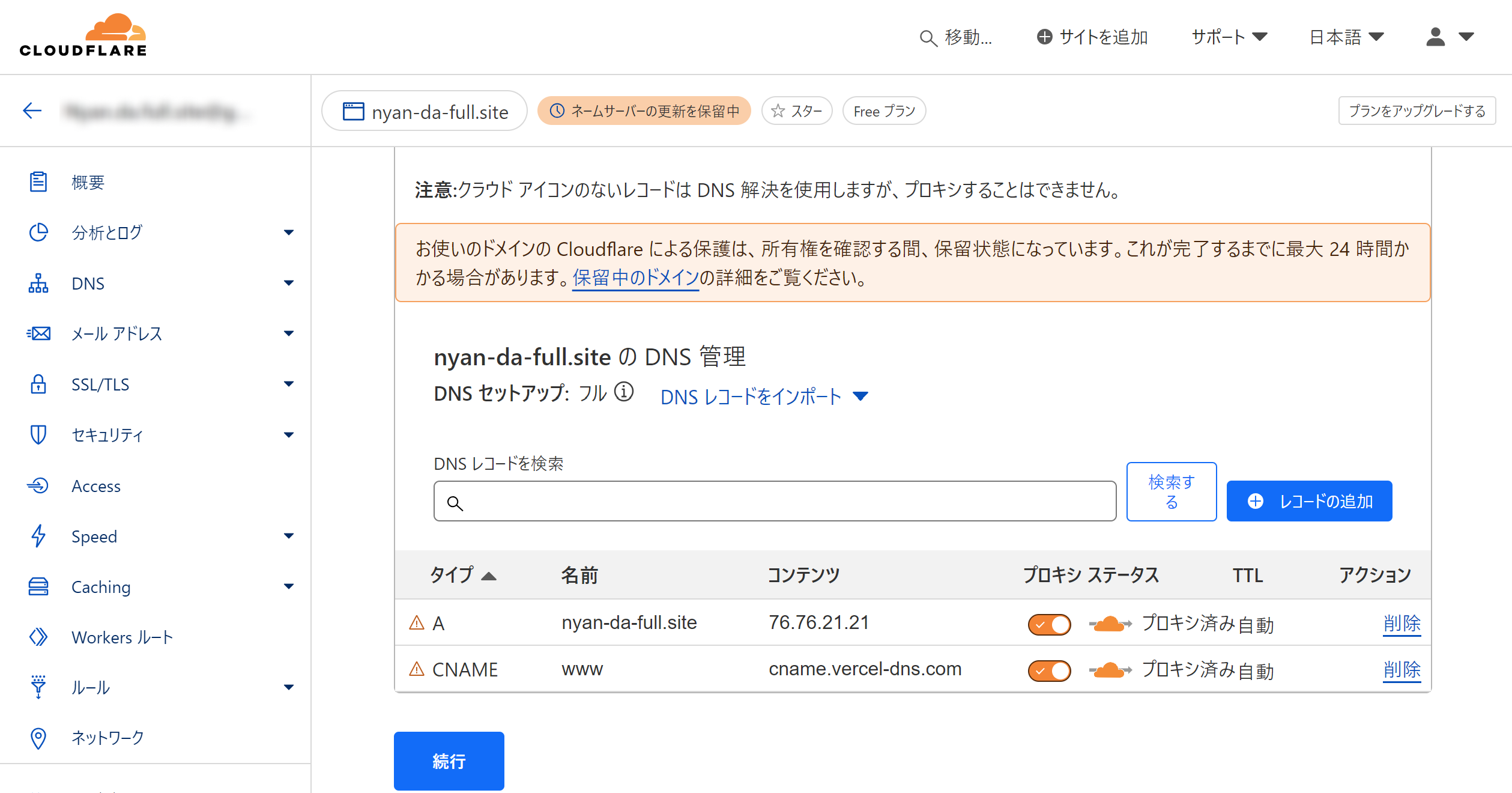
Task: Open ネットワーク in sidebar
Action: coord(107,738)
